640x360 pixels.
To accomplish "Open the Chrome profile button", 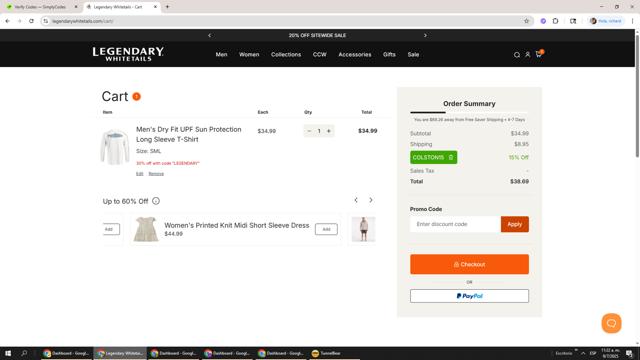I will pos(606,21).
